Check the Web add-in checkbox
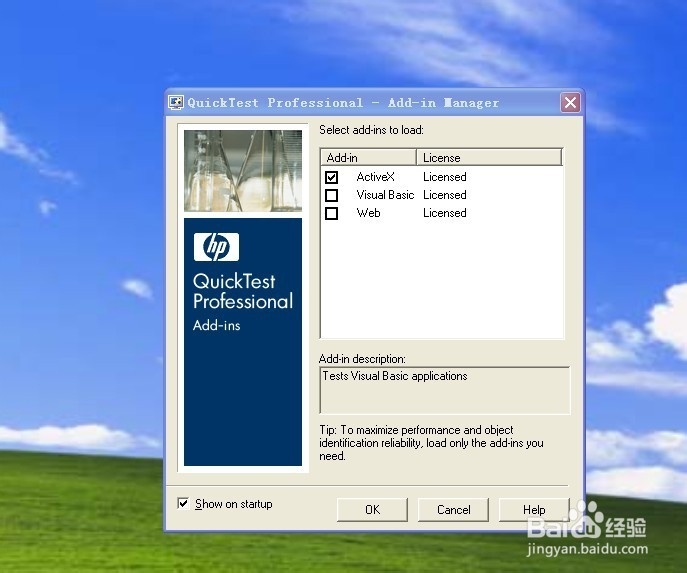 (x=332, y=213)
